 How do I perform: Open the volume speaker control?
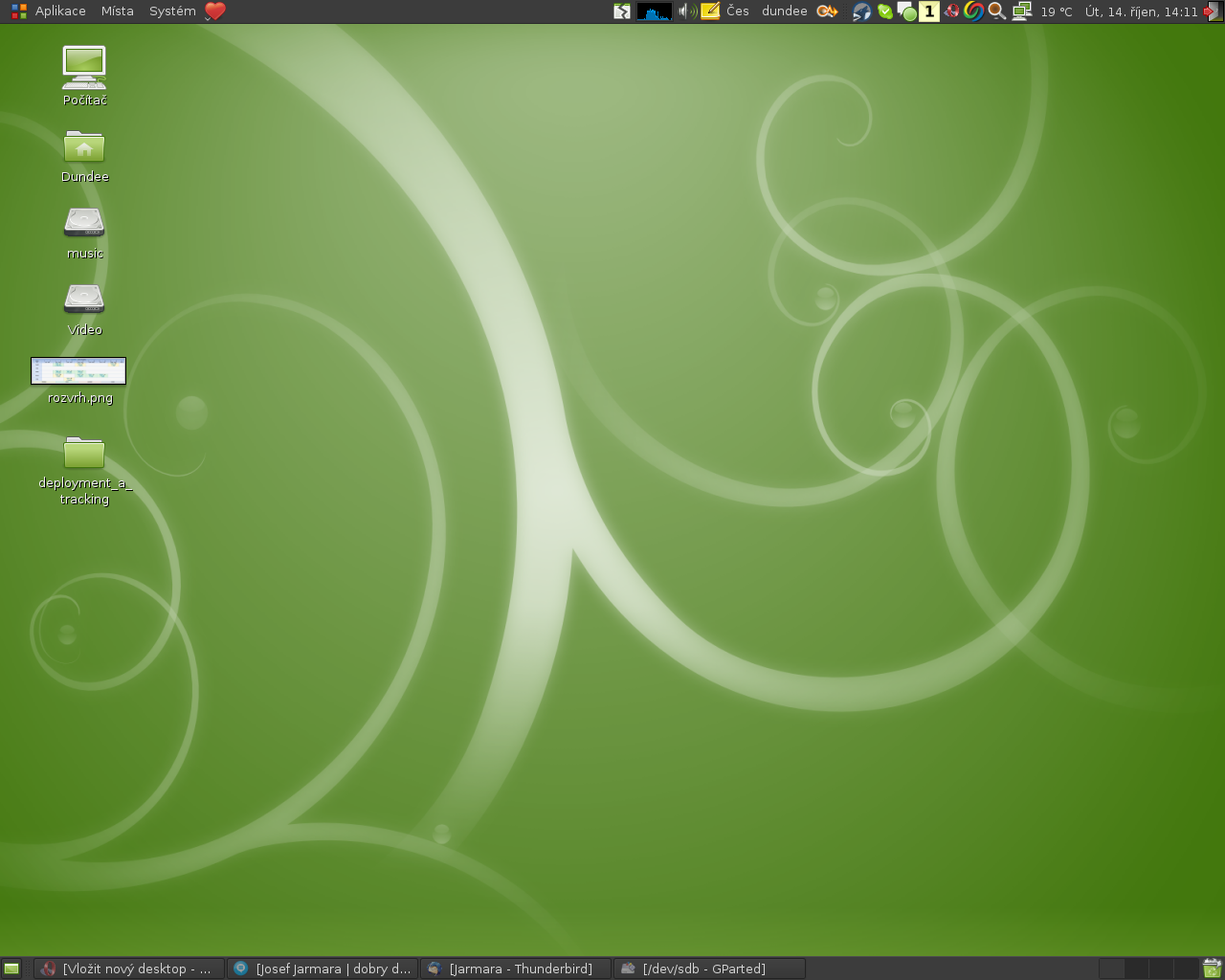[687, 11]
